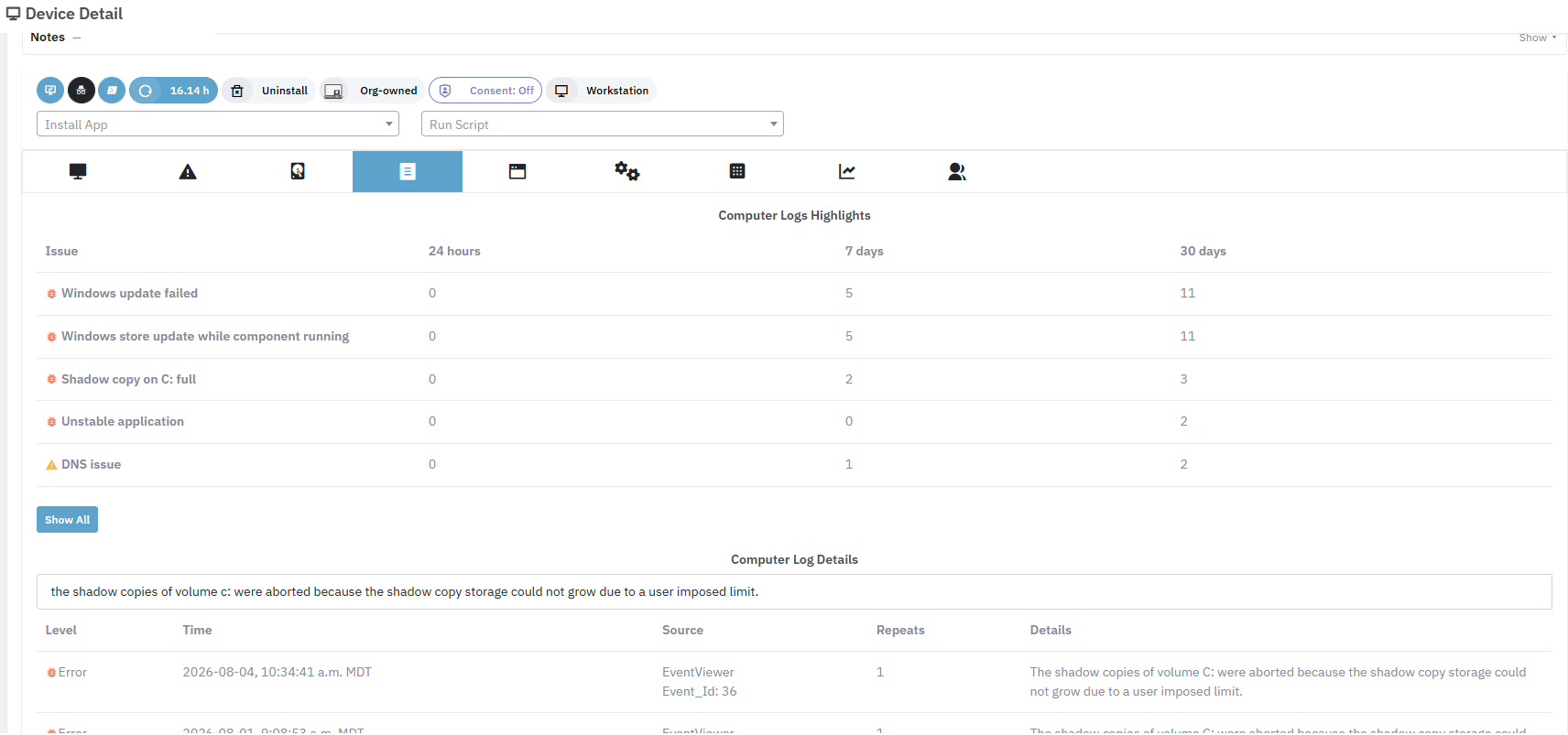Click the Event_Id: 36 source text
Viewport: 1568px width, 735px height.
click(699, 691)
